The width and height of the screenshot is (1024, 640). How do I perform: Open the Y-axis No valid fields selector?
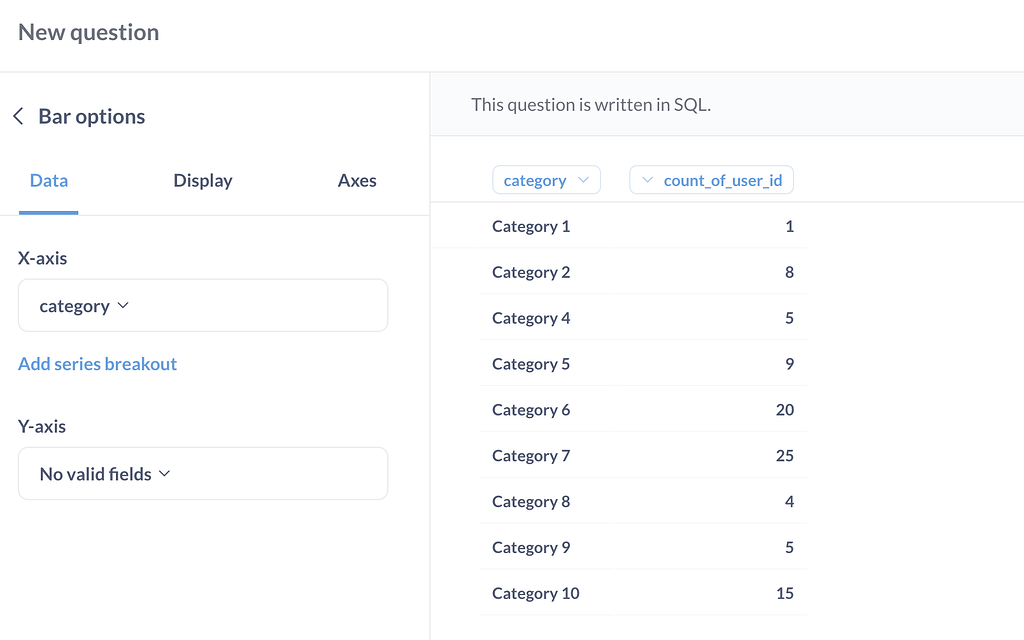[x=203, y=474]
